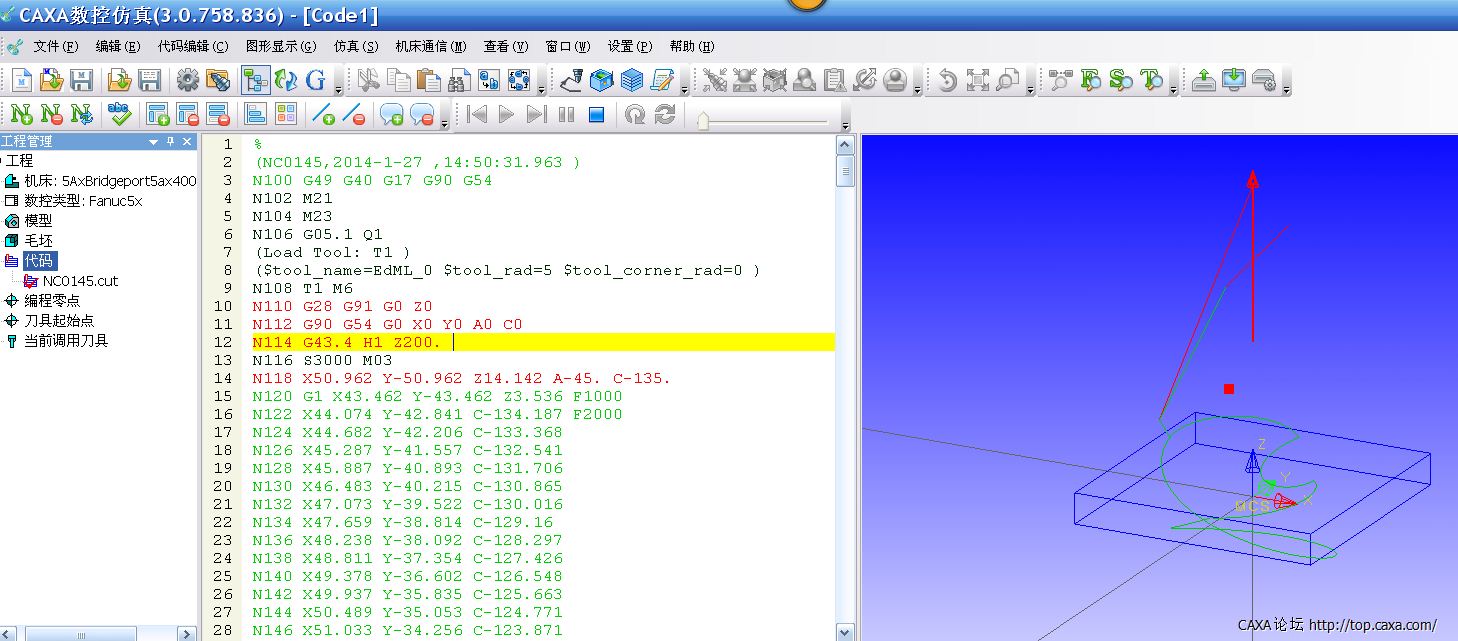Click the gear settings toolbar icon

point(187,81)
